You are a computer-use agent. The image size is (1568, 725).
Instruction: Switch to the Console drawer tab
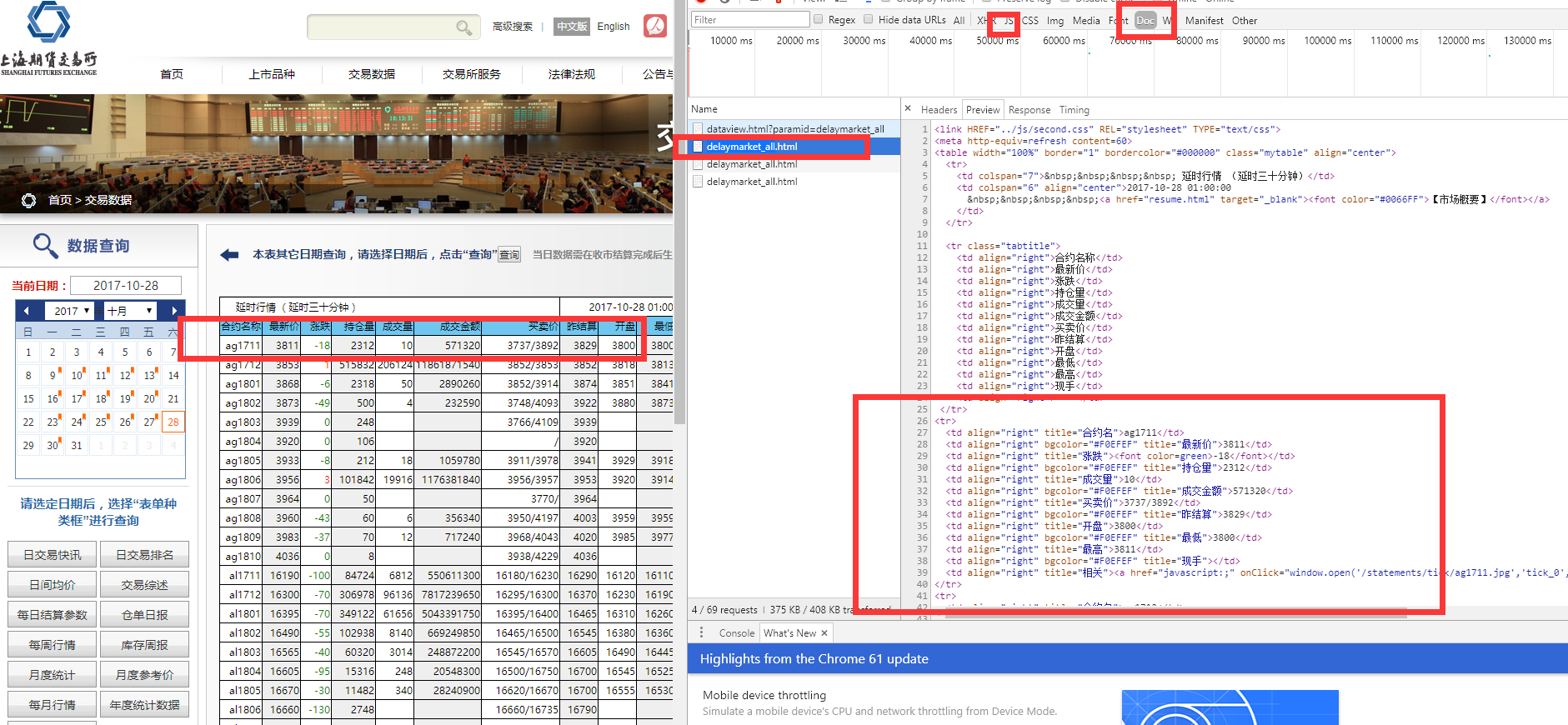pos(737,633)
